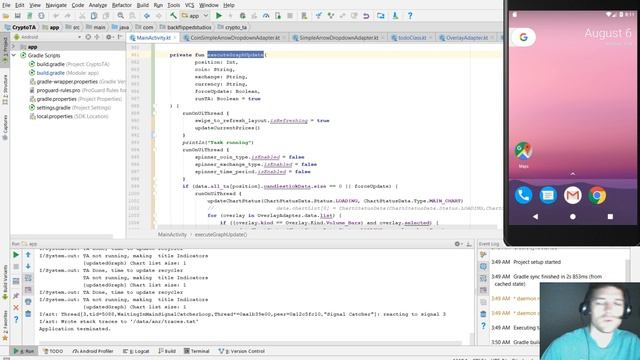Open the TODO tool window tab

coord(53,351)
